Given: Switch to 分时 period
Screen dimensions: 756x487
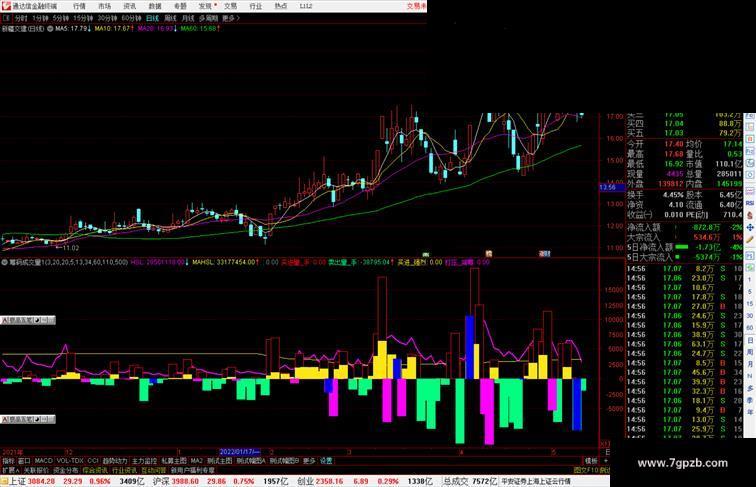Looking at the screenshot, I should pos(21,18).
